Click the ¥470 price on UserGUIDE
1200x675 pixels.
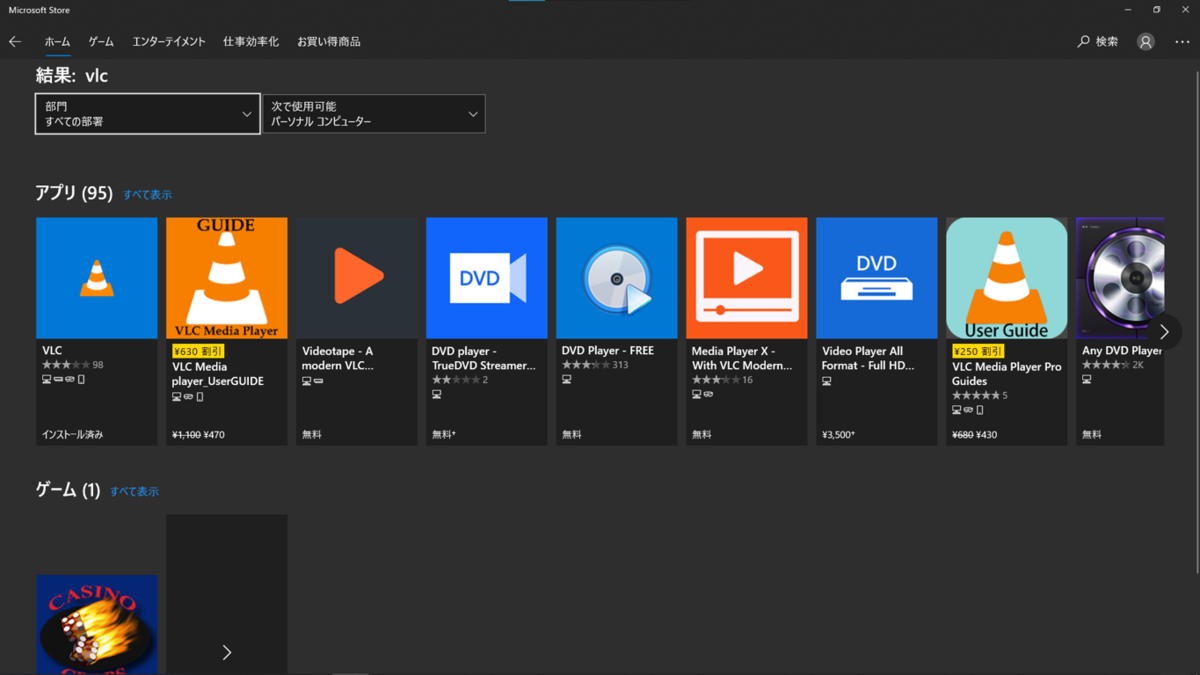[214, 435]
